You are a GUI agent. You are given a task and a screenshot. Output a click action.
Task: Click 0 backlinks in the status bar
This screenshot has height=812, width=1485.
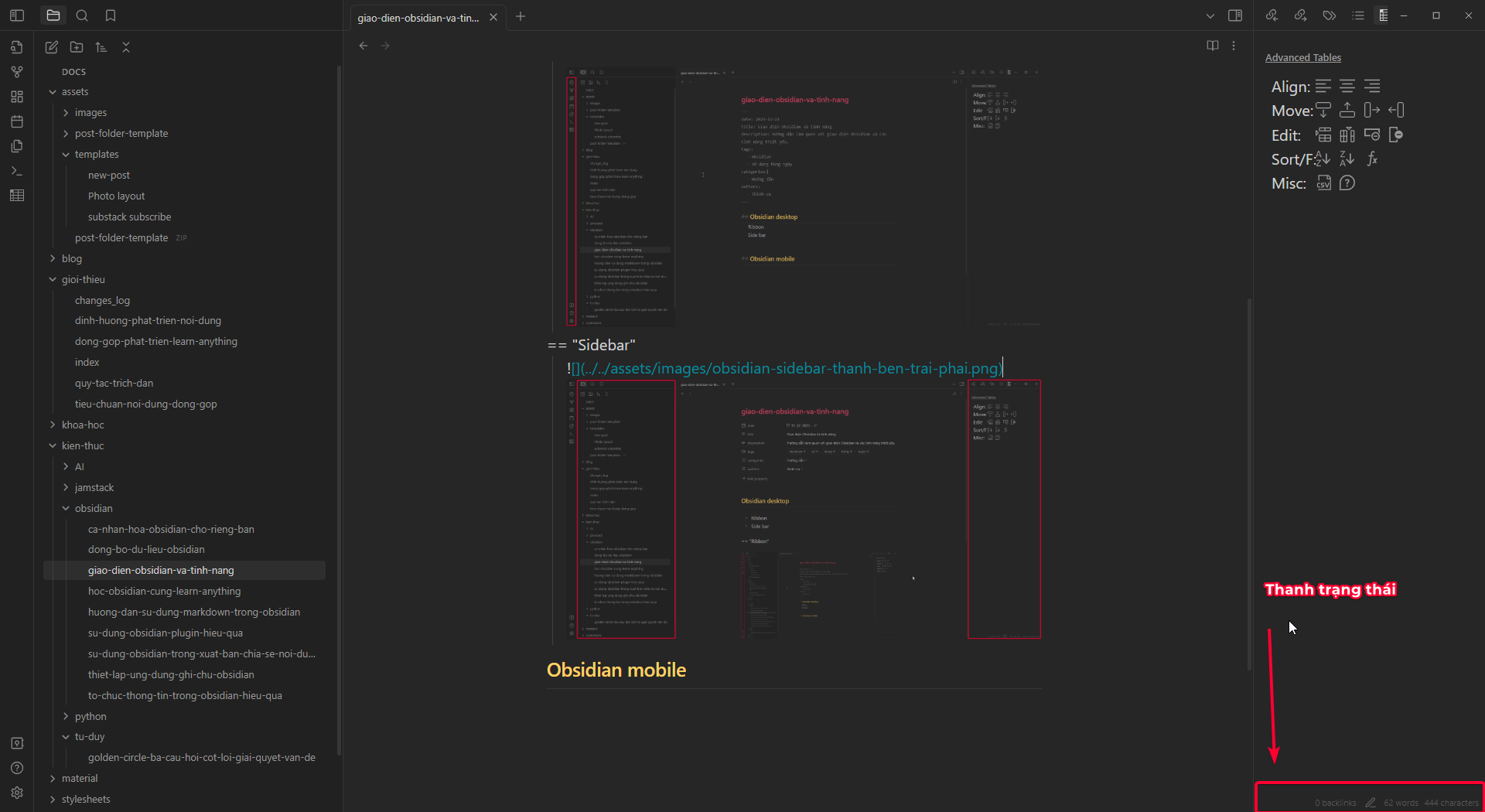pos(1335,803)
